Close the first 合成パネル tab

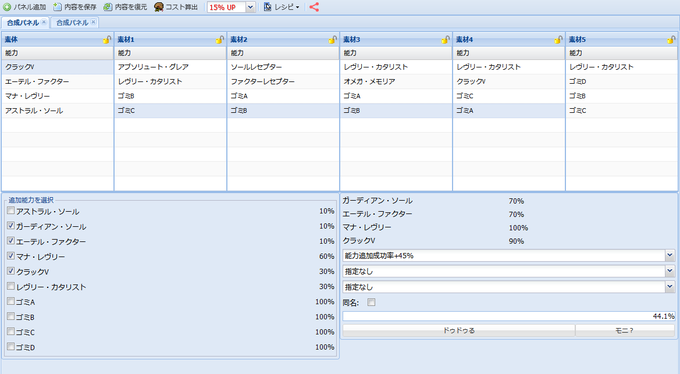click(x=44, y=22)
